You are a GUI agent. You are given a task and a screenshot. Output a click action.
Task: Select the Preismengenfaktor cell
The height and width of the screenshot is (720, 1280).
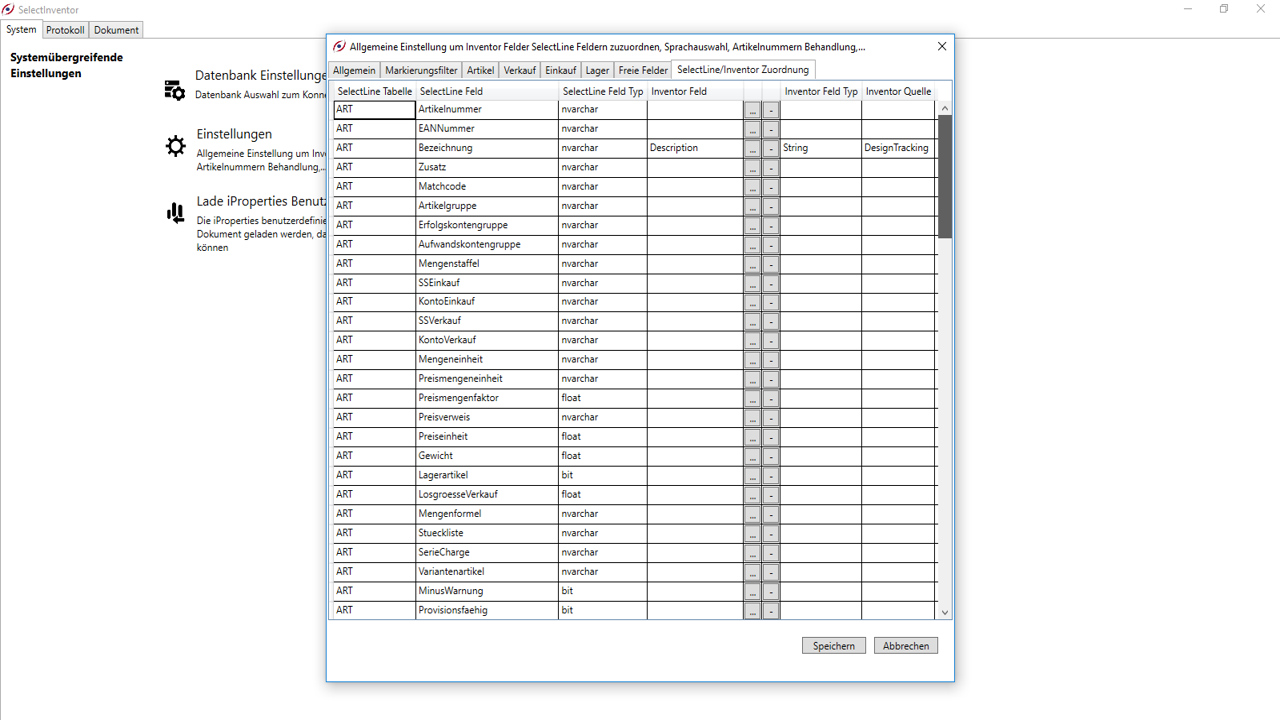tap(487, 398)
